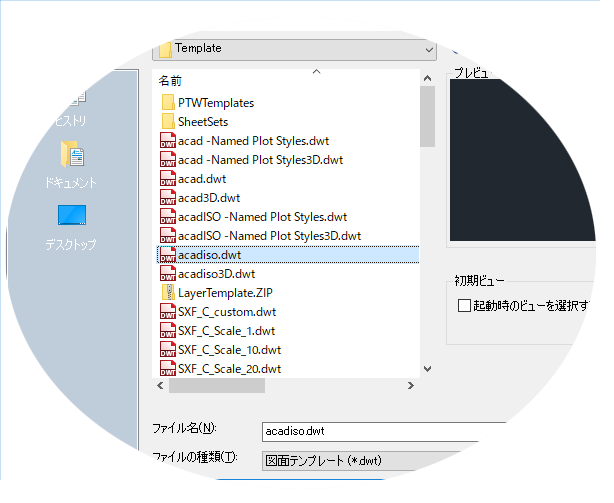Sort the list by the 名前 column header
614x503 pixels.
(x=170, y=81)
